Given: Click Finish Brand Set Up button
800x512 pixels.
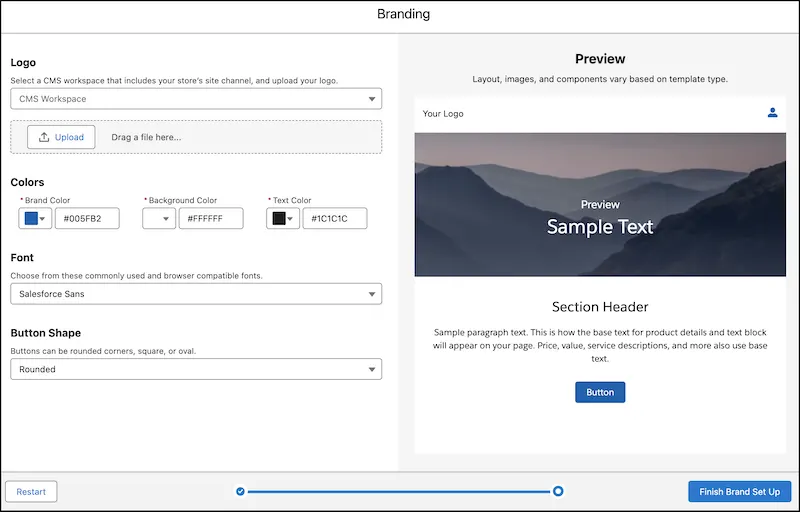Looking at the screenshot, I should click(739, 492).
